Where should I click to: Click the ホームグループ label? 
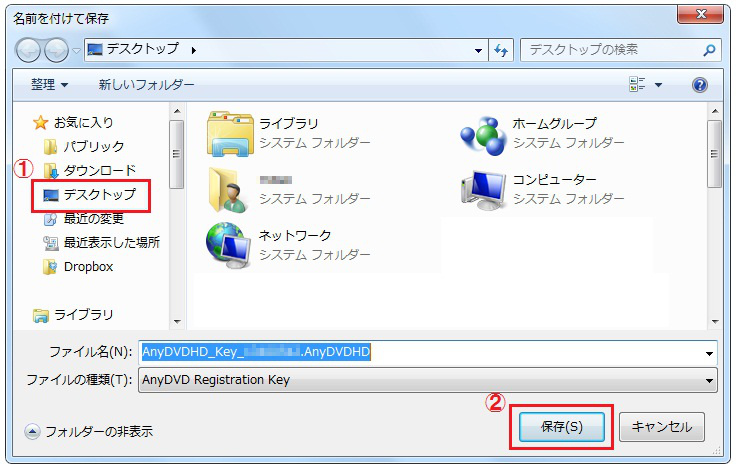[x=555, y=124]
